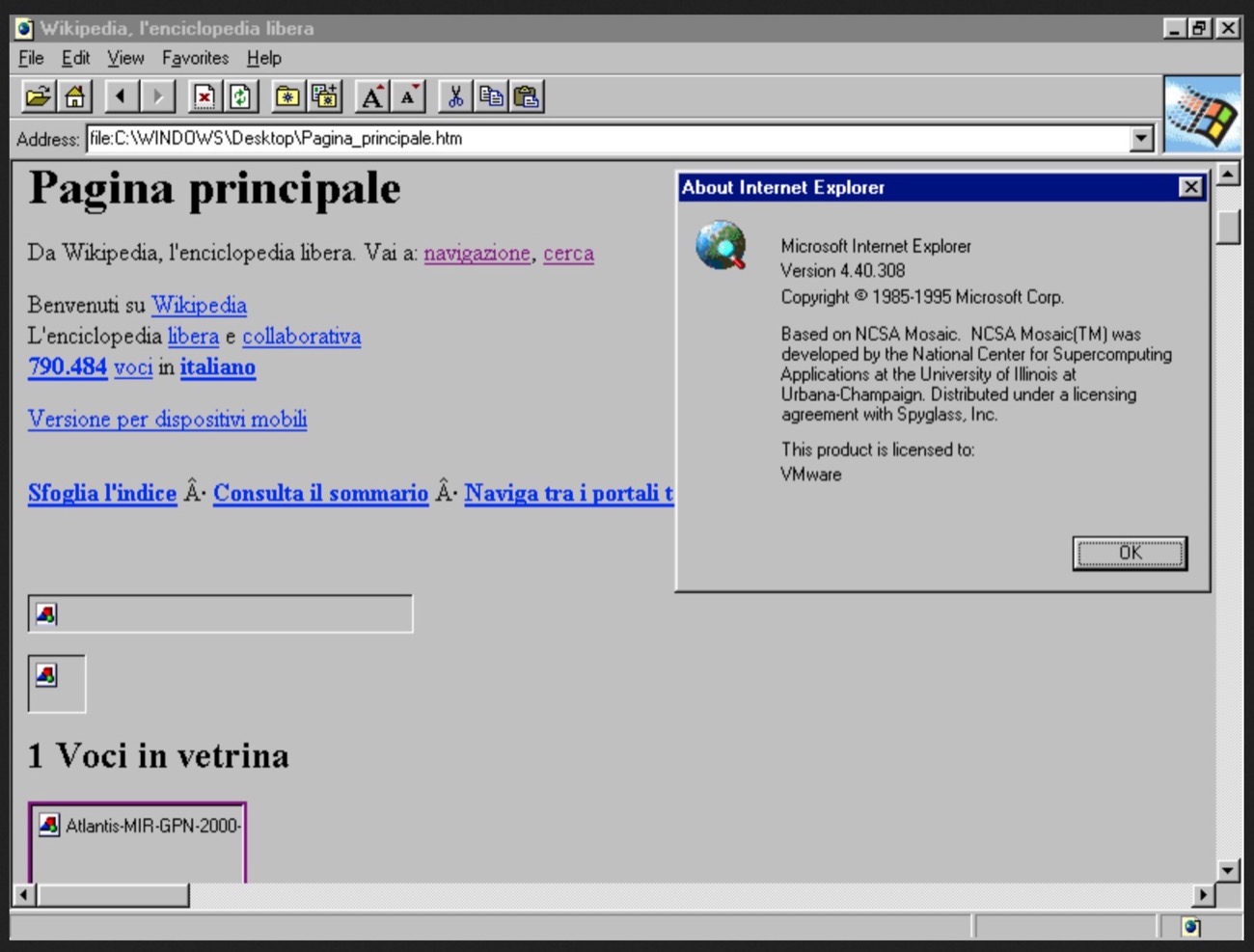The height and width of the screenshot is (952, 1254).
Task: Open the "Wikipedia" link after Benvenuti su
Action: click(x=199, y=306)
